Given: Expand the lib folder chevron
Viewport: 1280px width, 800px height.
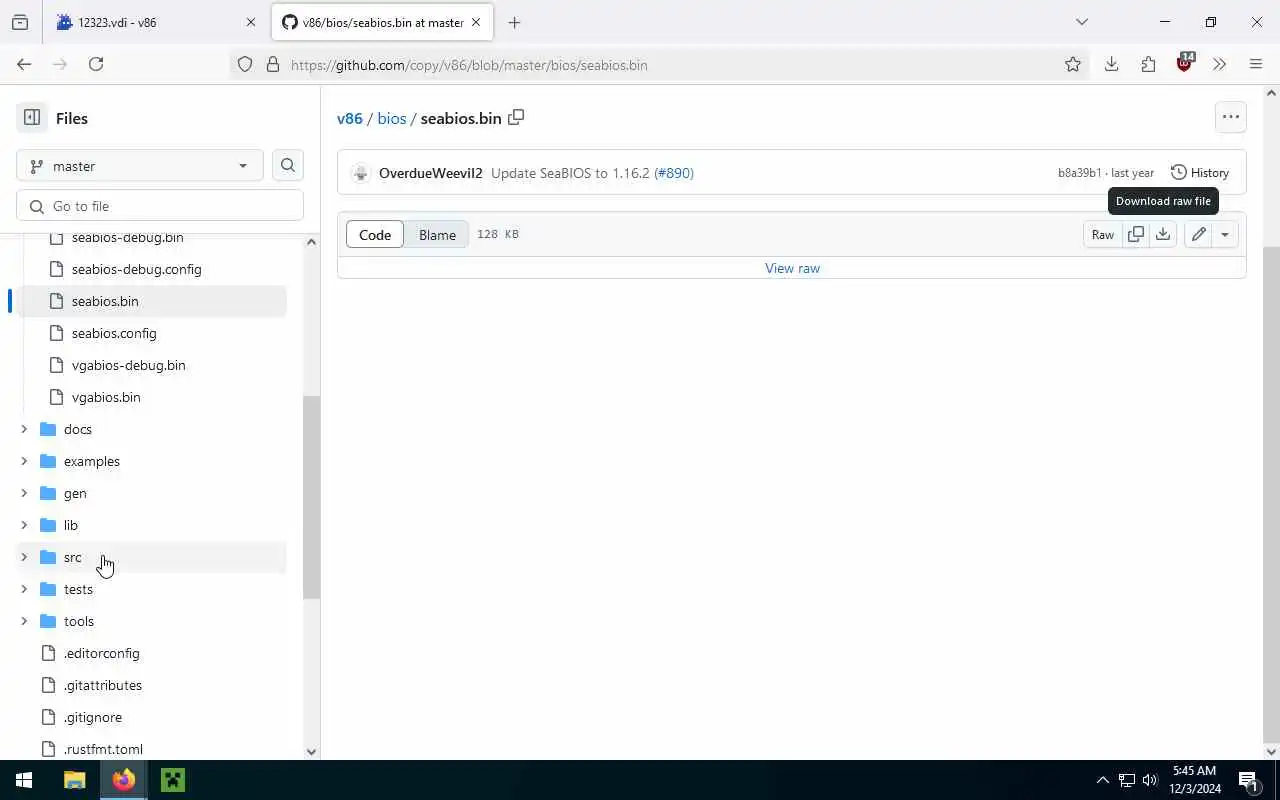Looking at the screenshot, I should click(24, 525).
